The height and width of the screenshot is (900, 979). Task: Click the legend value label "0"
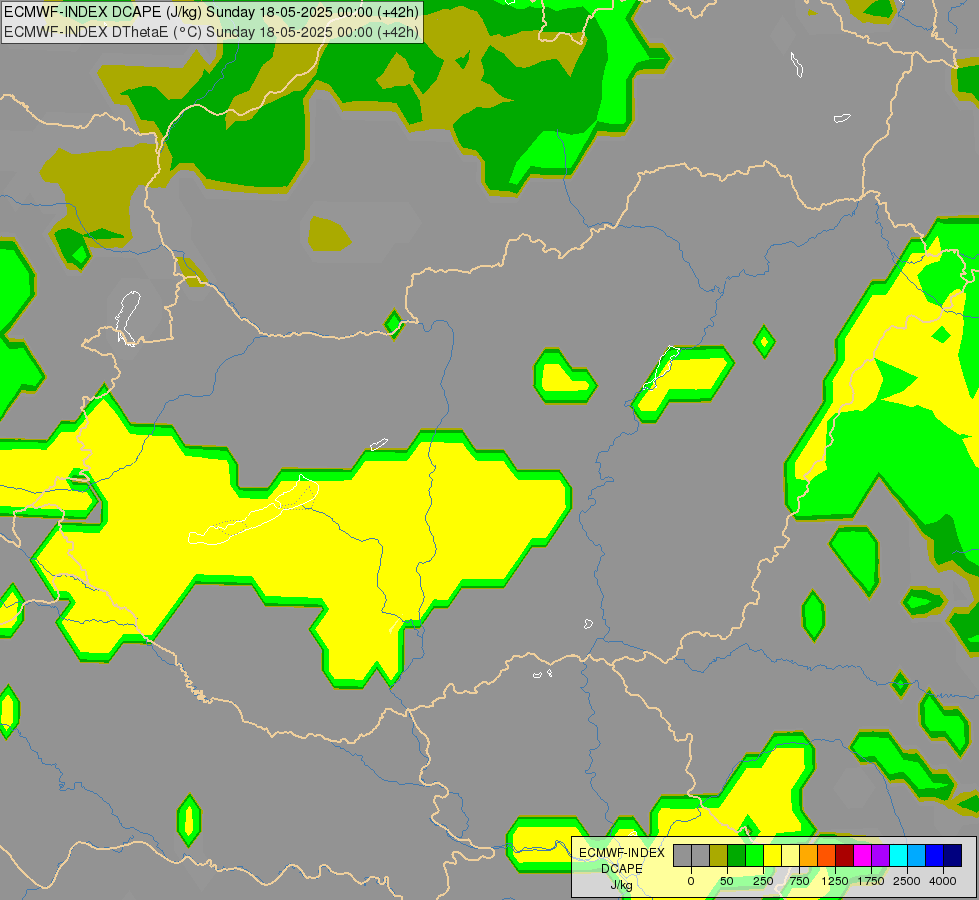(691, 881)
